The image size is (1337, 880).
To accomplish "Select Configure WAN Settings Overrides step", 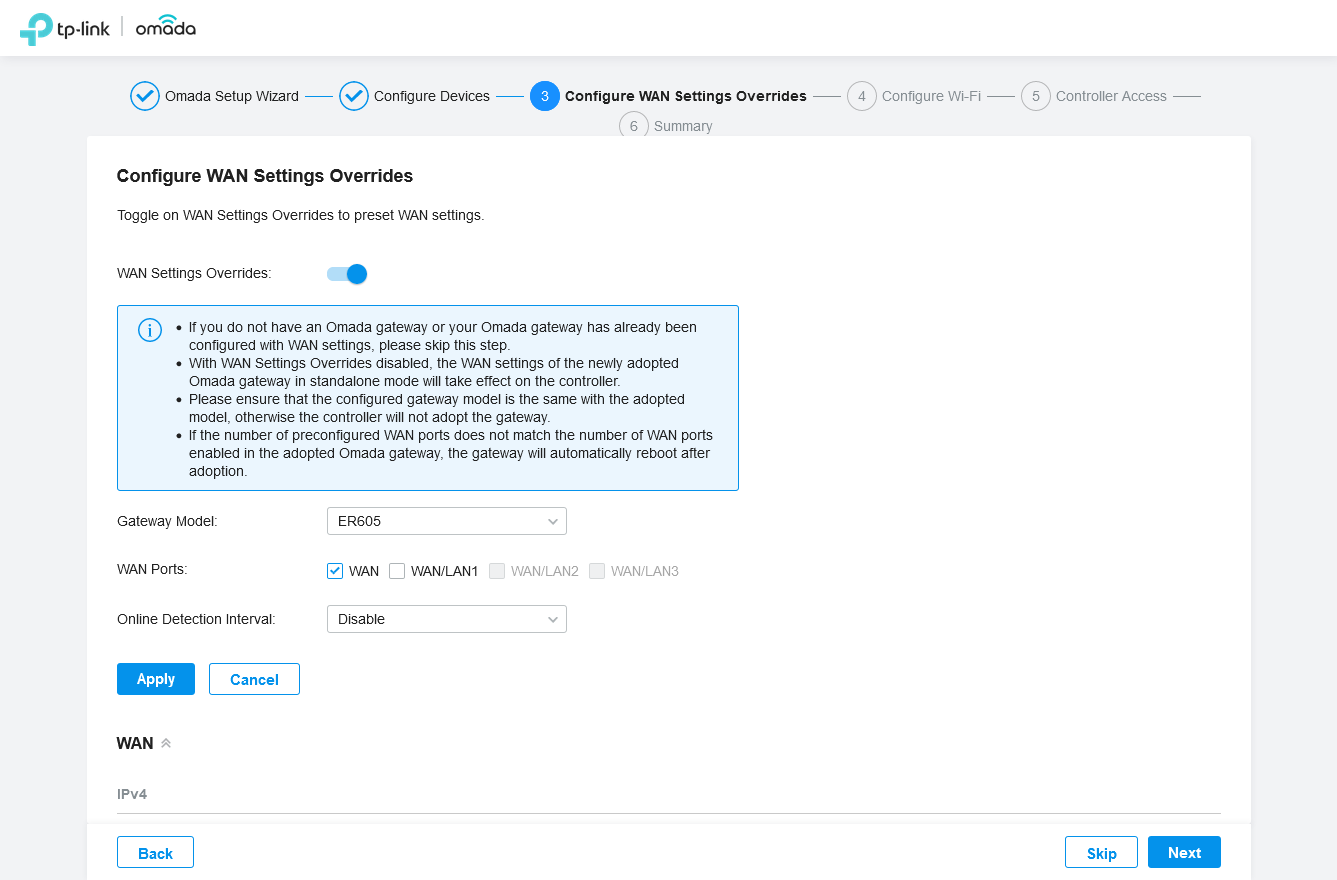I will click(686, 96).
